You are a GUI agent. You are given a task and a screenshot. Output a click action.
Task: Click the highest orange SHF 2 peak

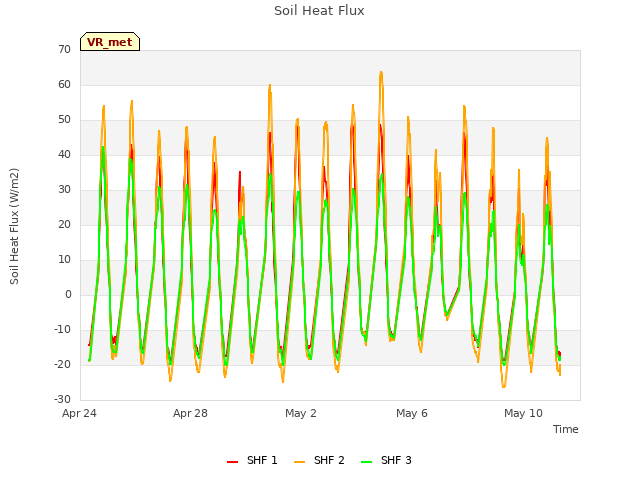click(381, 72)
